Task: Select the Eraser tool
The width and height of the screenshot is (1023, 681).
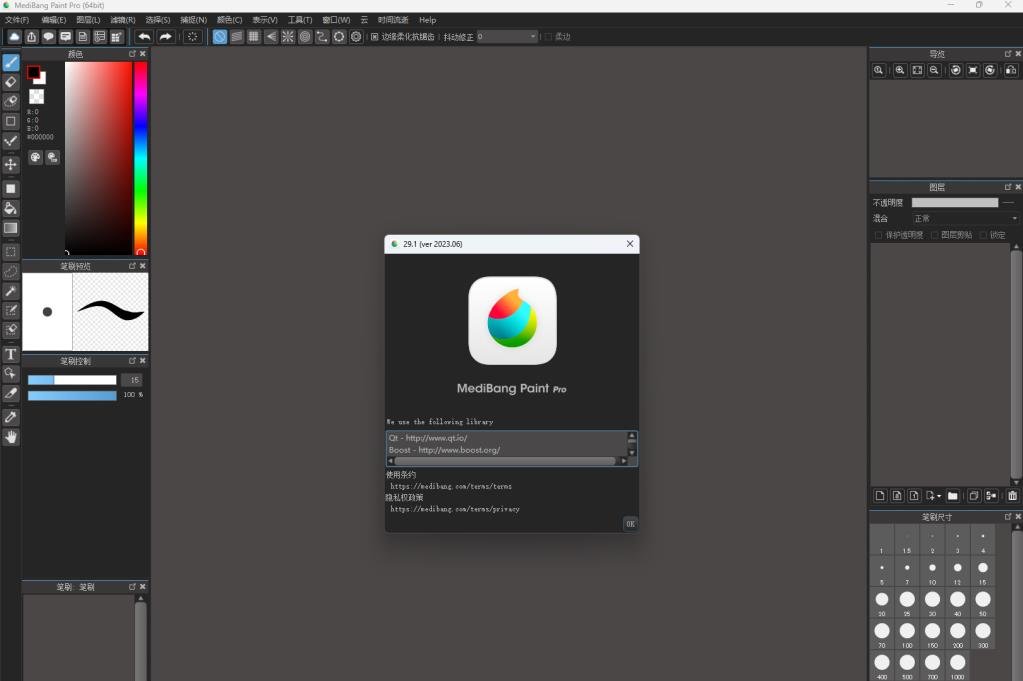Action: [x=11, y=82]
